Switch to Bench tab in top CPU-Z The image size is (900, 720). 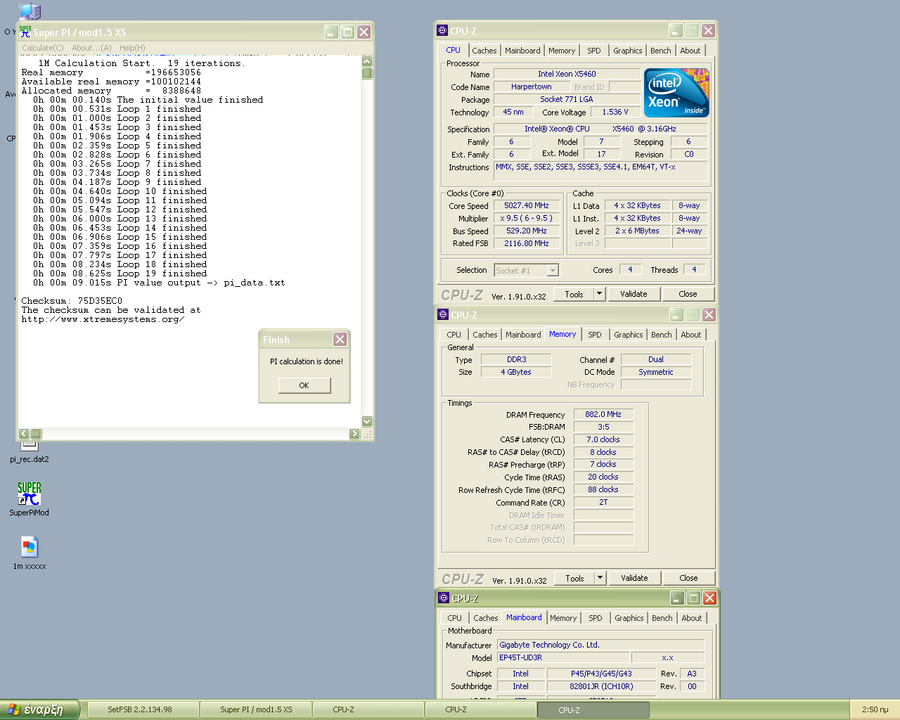661,51
